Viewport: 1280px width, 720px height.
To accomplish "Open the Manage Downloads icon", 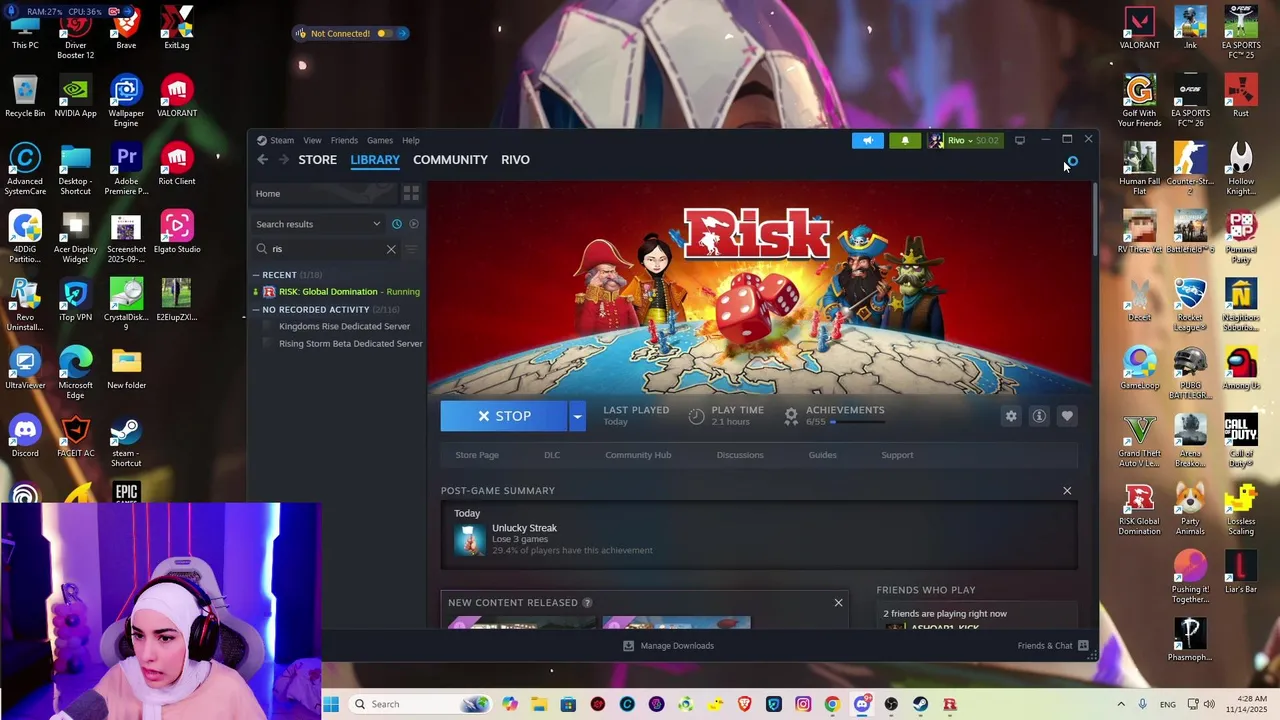I will (628, 646).
